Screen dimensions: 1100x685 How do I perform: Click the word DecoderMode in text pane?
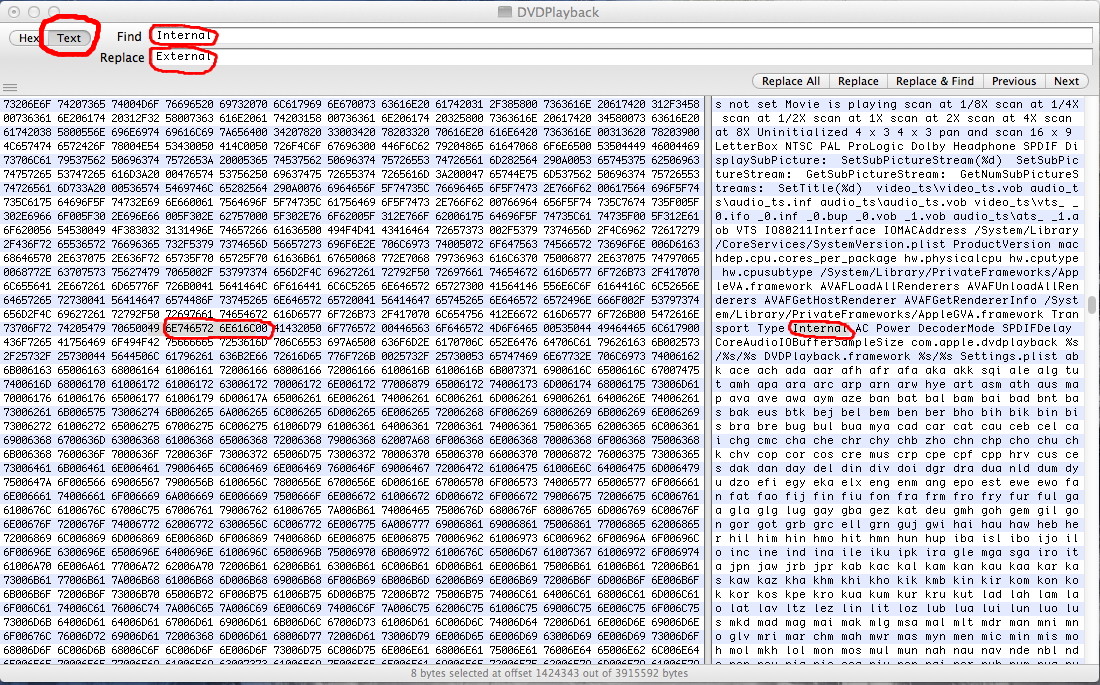[x=957, y=328]
